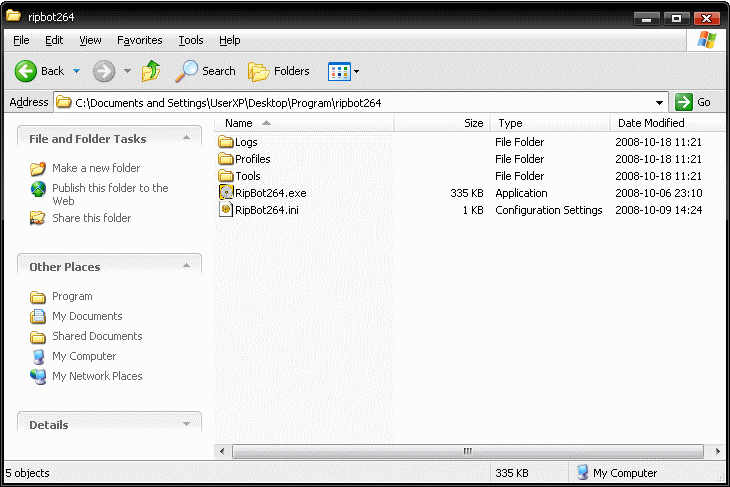
Task: Select the Tools folder icon
Action: pyautogui.click(x=226, y=176)
